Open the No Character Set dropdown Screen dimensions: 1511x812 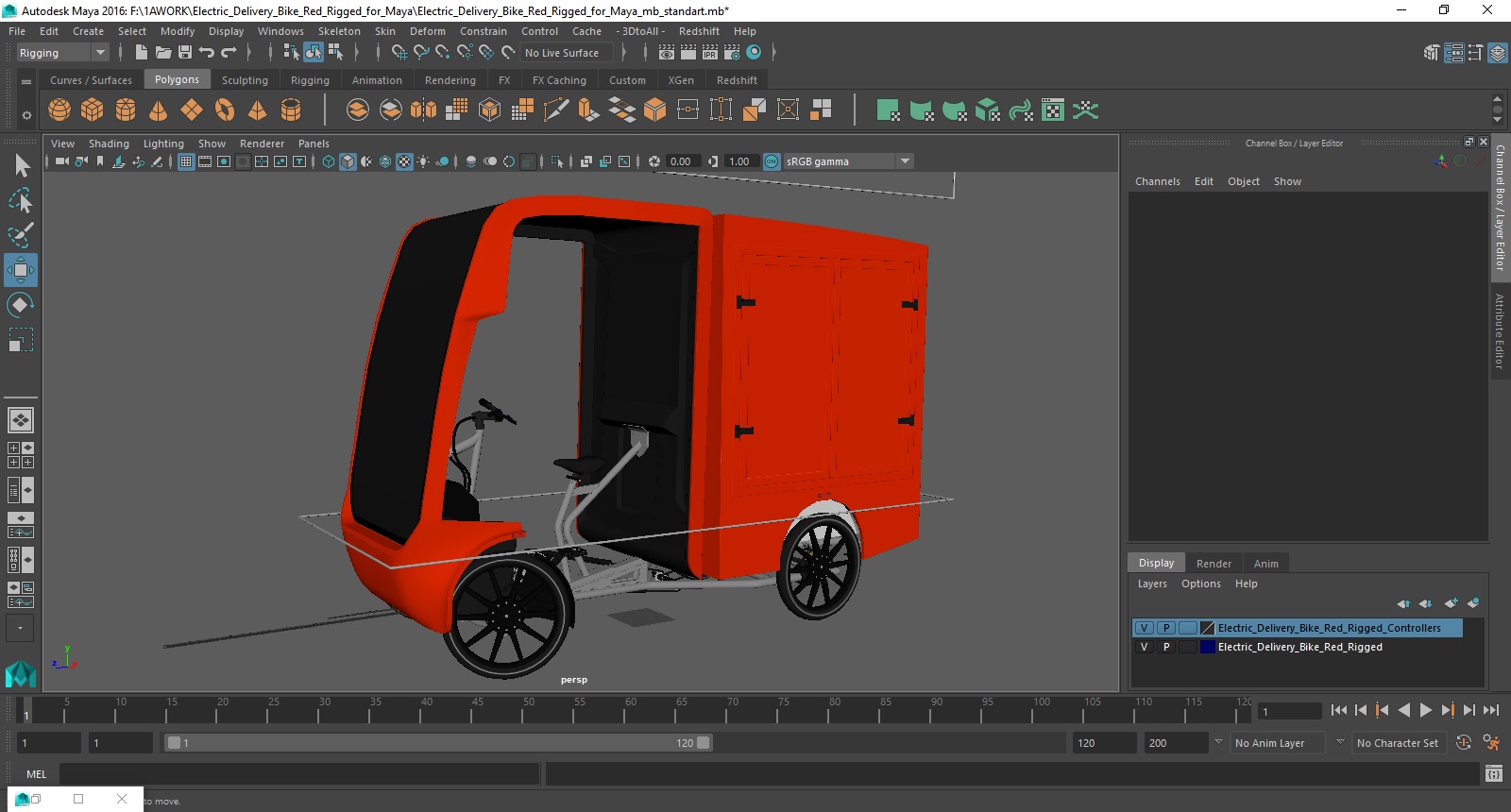coord(1399,743)
